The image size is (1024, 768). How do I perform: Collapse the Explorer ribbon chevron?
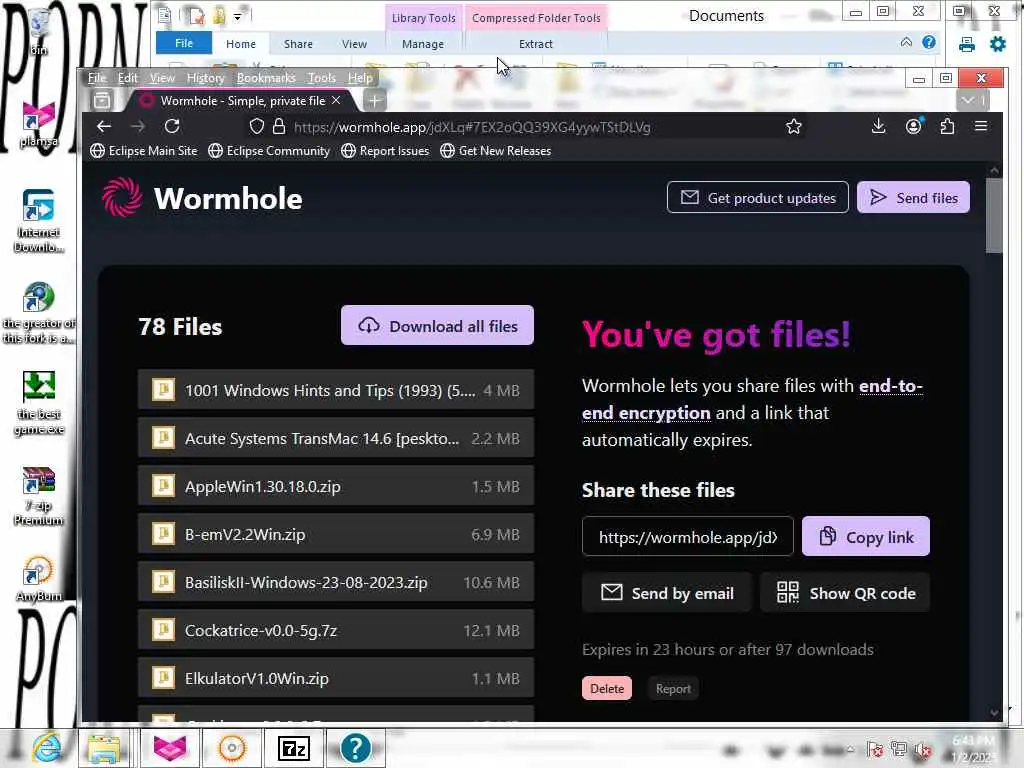(x=906, y=42)
